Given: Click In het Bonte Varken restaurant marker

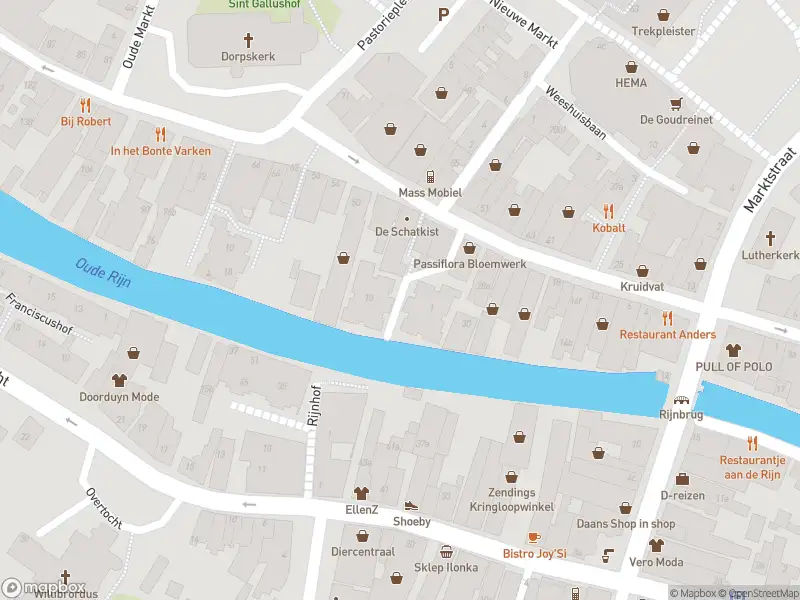Looking at the screenshot, I should click(x=160, y=135).
